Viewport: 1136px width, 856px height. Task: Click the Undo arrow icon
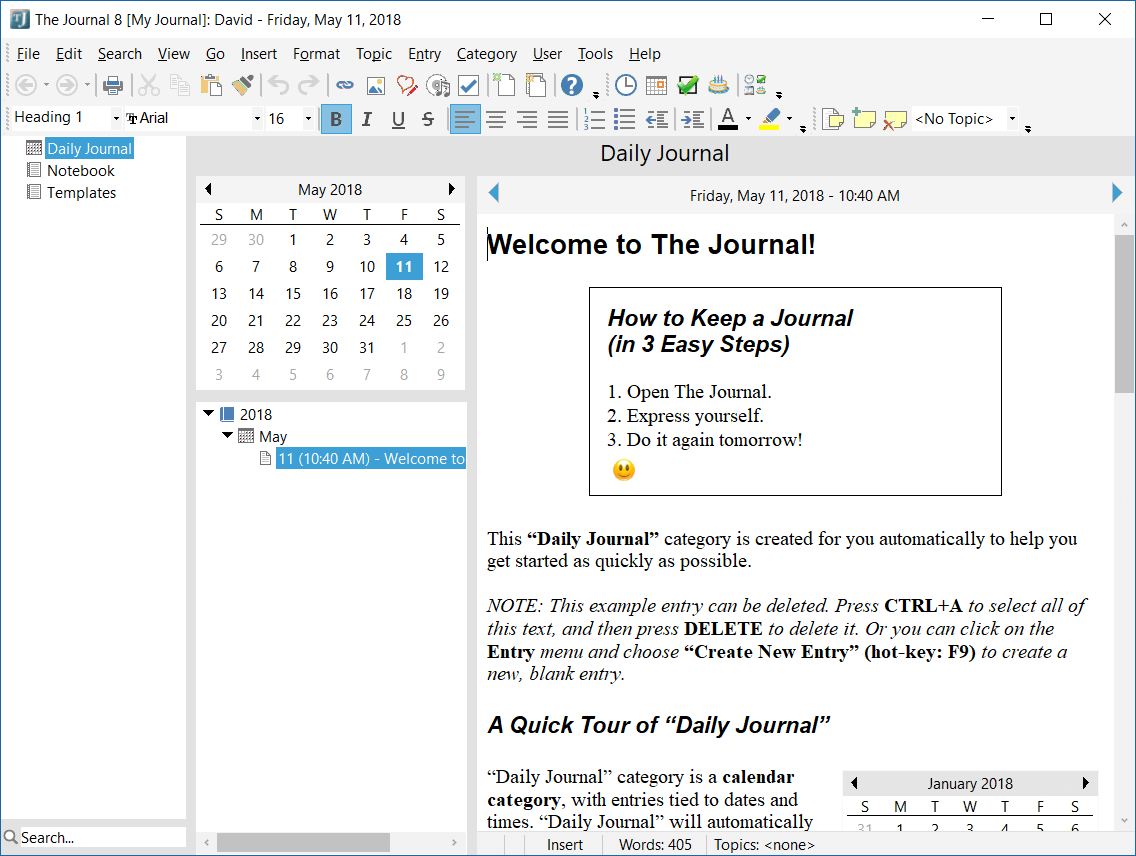(278, 85)
